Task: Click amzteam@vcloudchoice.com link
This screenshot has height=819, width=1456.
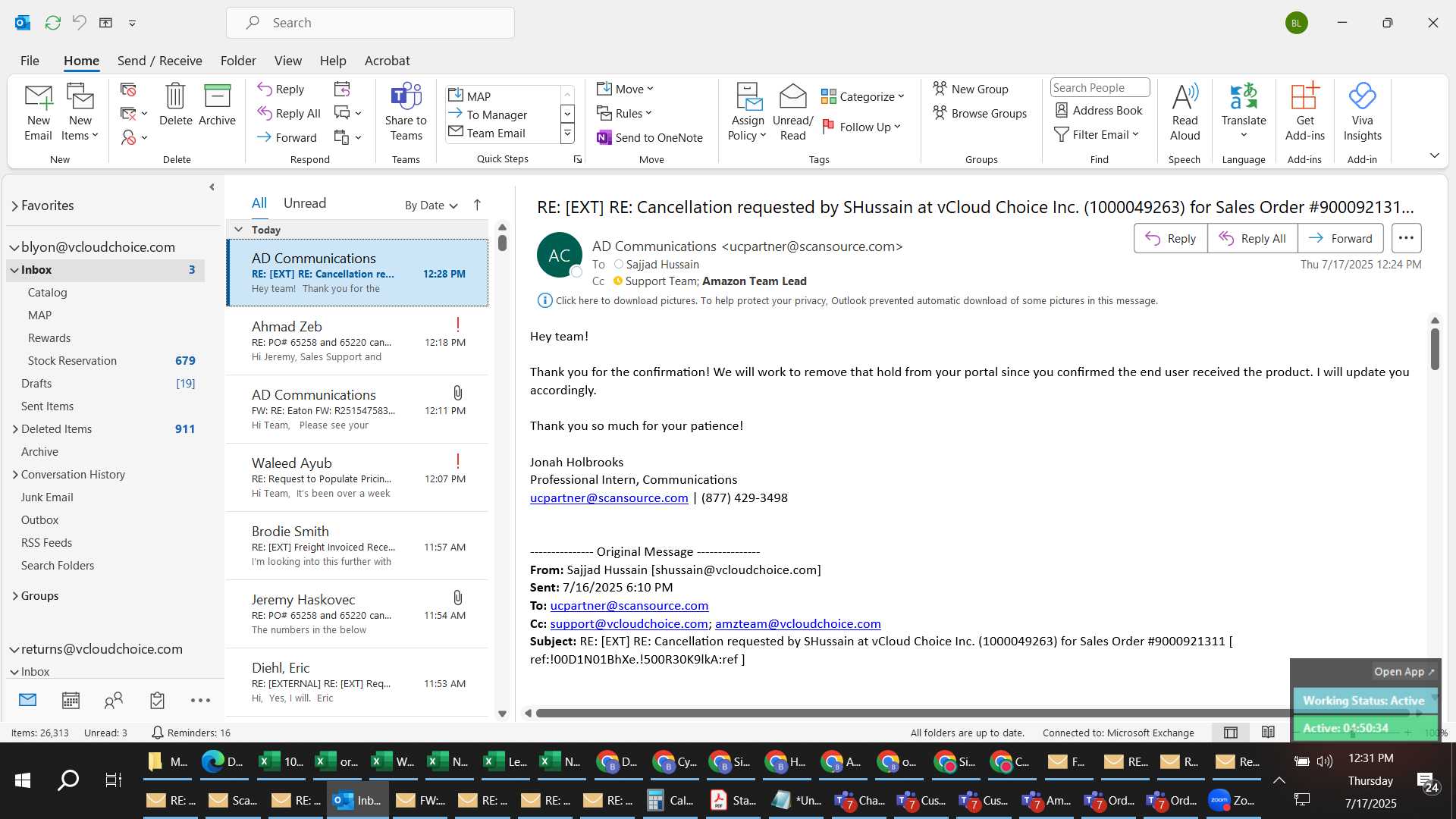Action: pyautogui.click(x=798, y=623)
